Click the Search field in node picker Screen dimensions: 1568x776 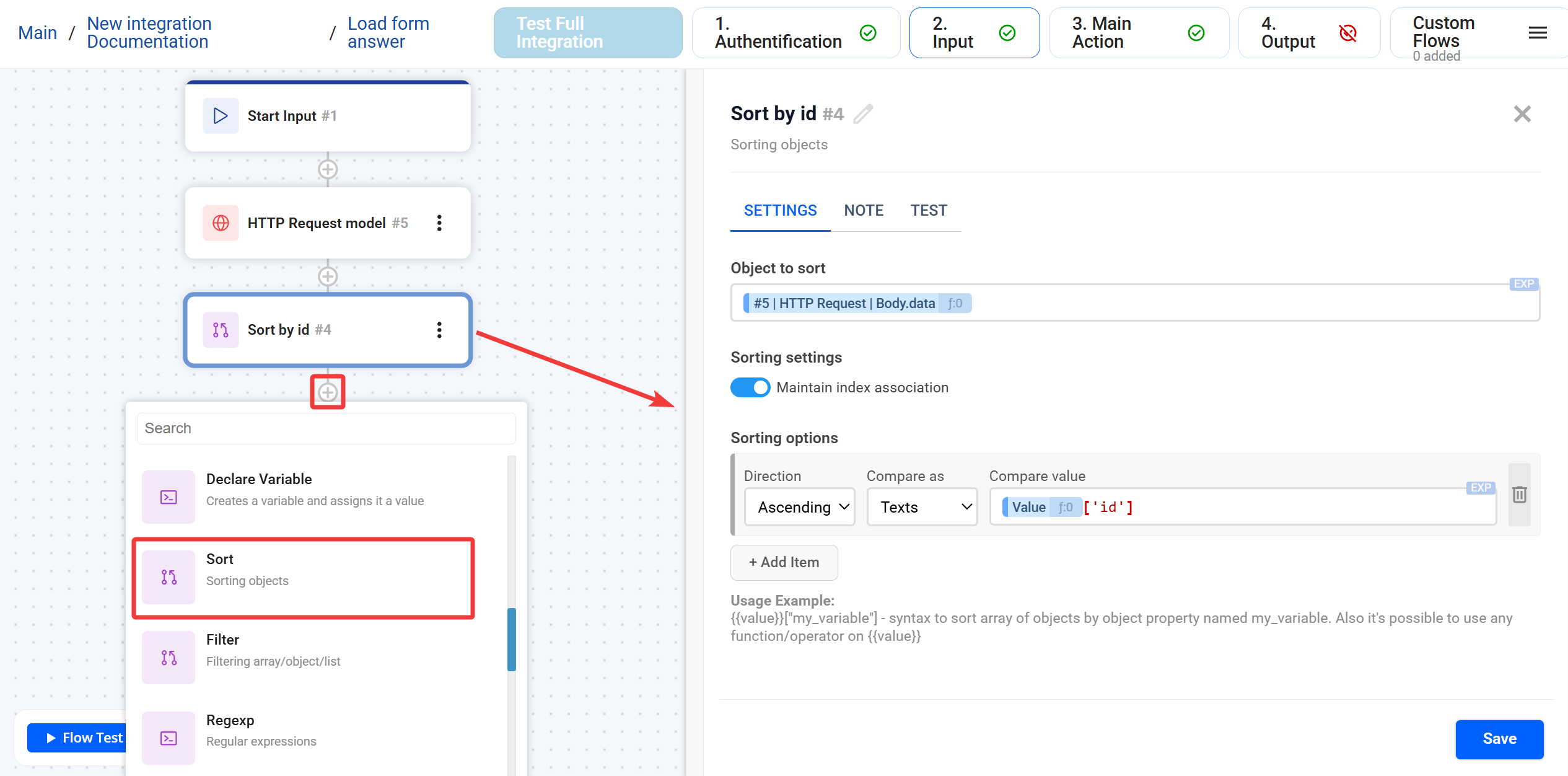[326, 428]
